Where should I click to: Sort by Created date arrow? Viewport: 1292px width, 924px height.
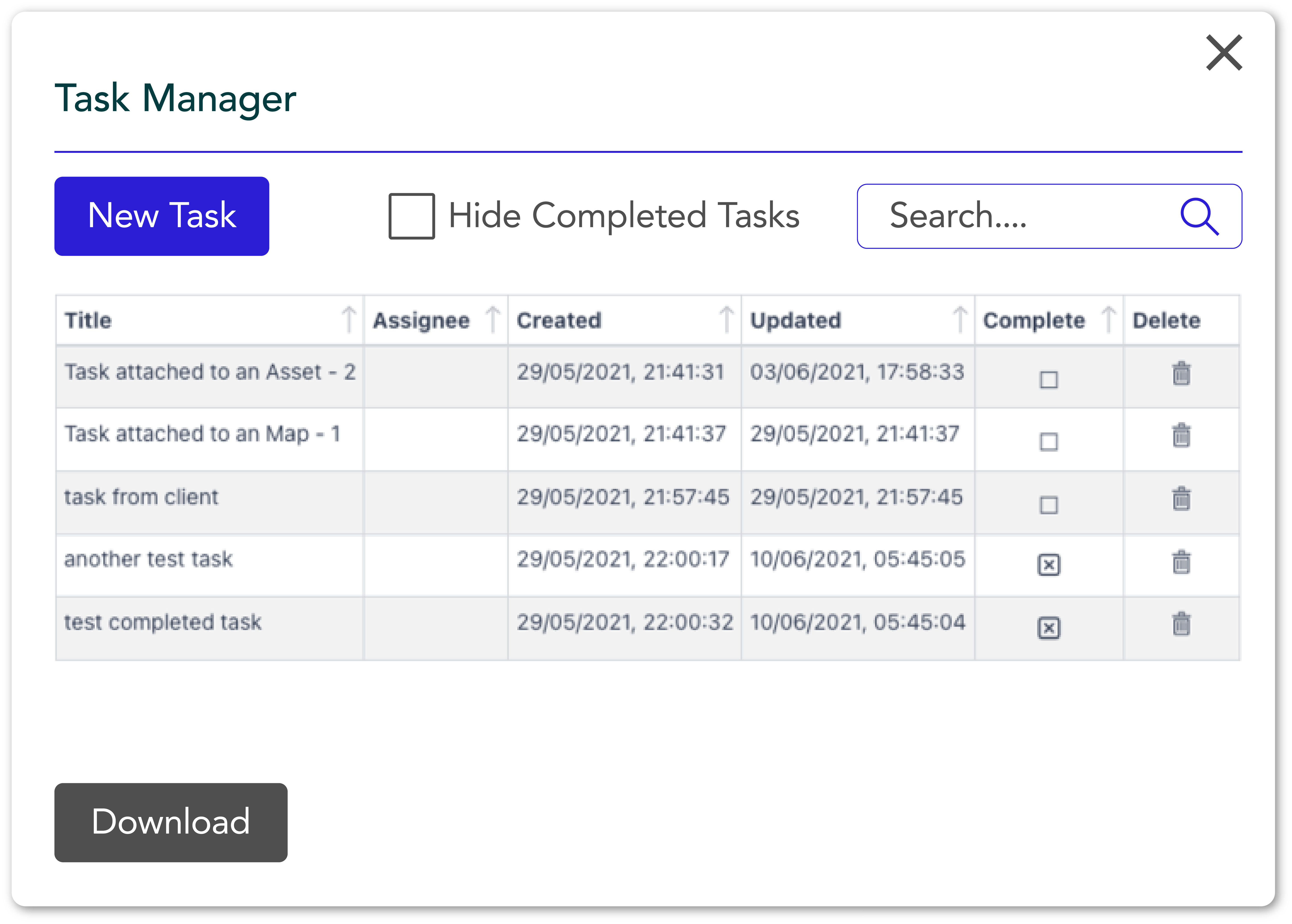coord(726,320)
